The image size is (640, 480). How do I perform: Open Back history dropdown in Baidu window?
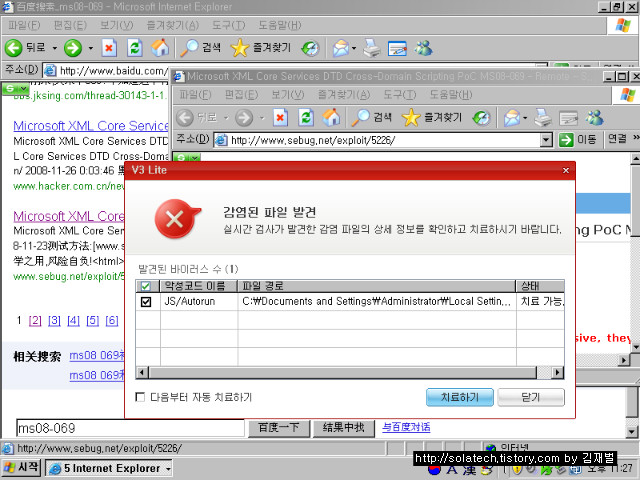pyautogui.click(x=55, y=48)
